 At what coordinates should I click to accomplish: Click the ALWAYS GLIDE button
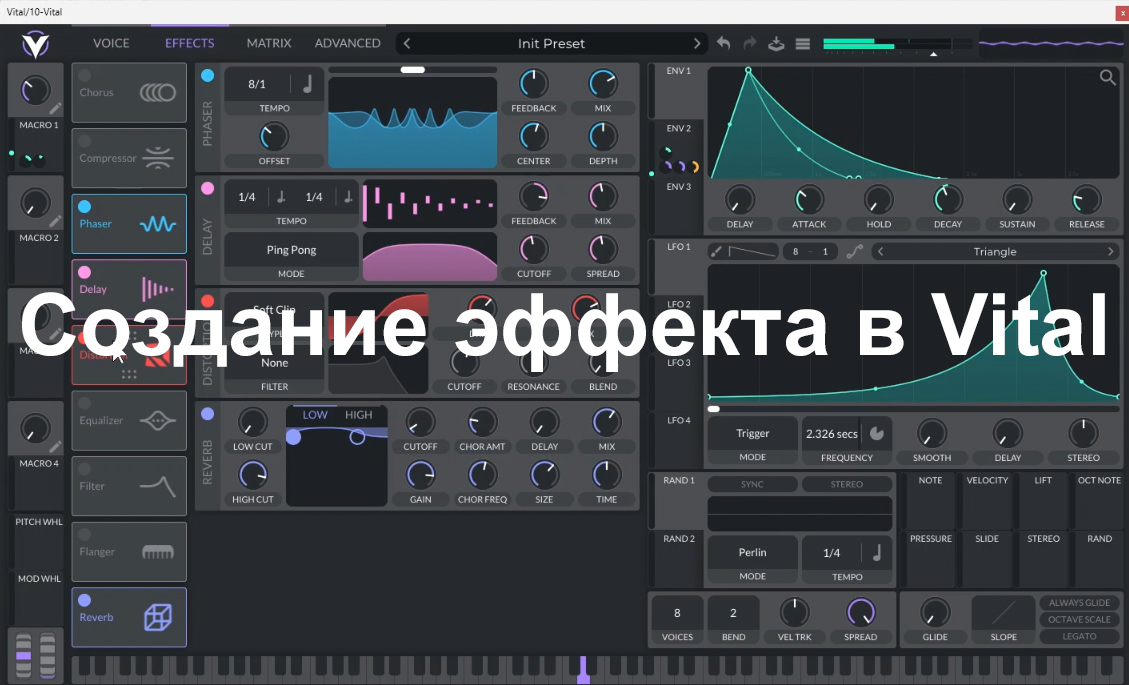[1079, 603]
